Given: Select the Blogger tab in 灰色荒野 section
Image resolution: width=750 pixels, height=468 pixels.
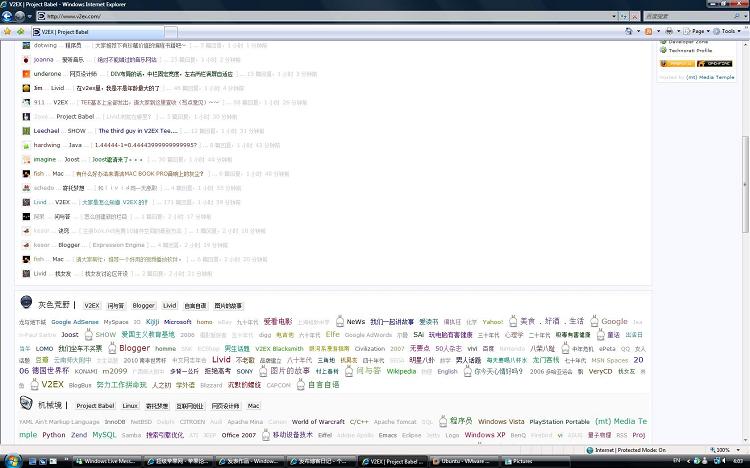Looking at the screenshot, I should point(144,305).
